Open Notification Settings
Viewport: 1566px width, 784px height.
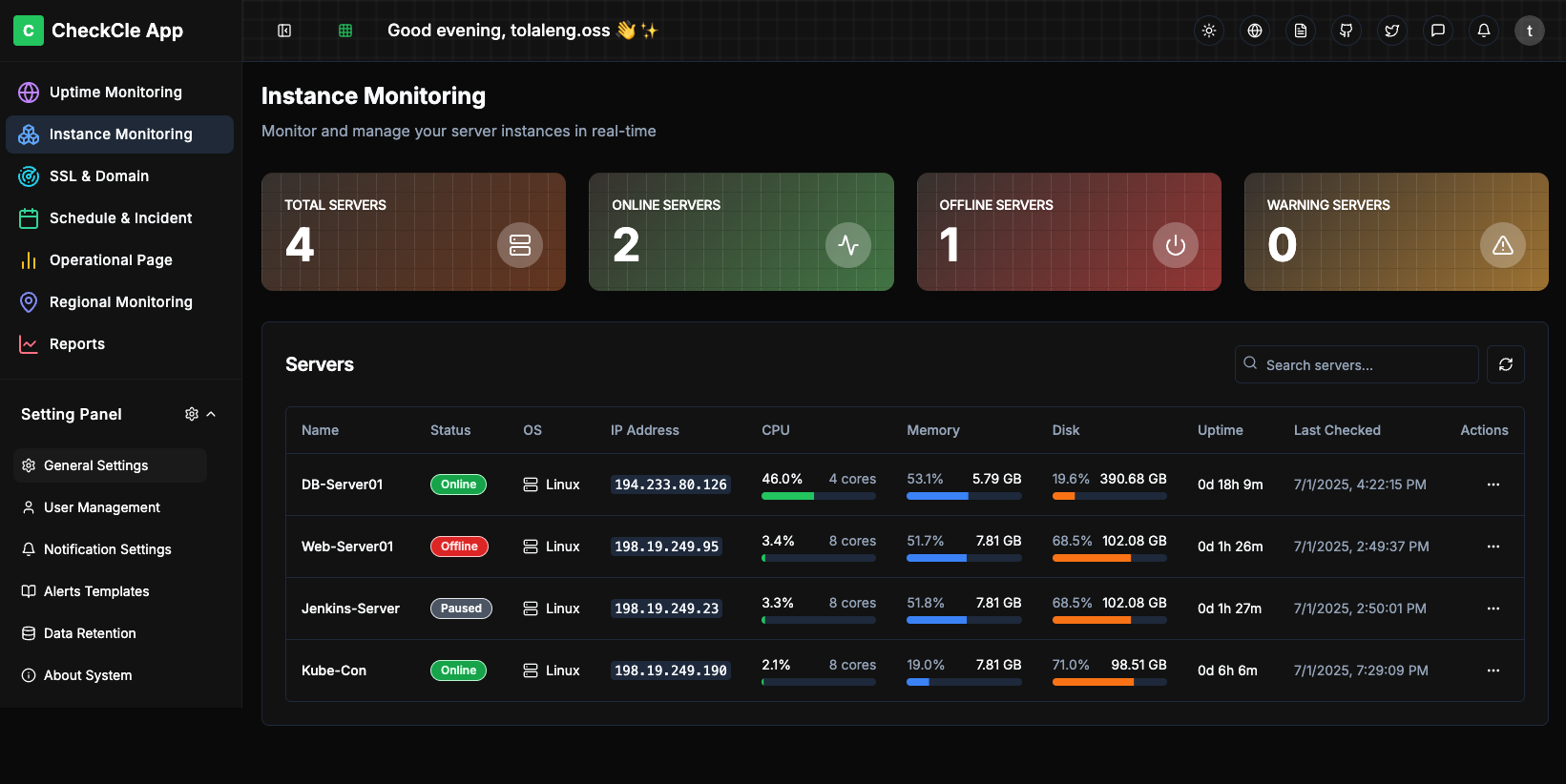point(108,549)
